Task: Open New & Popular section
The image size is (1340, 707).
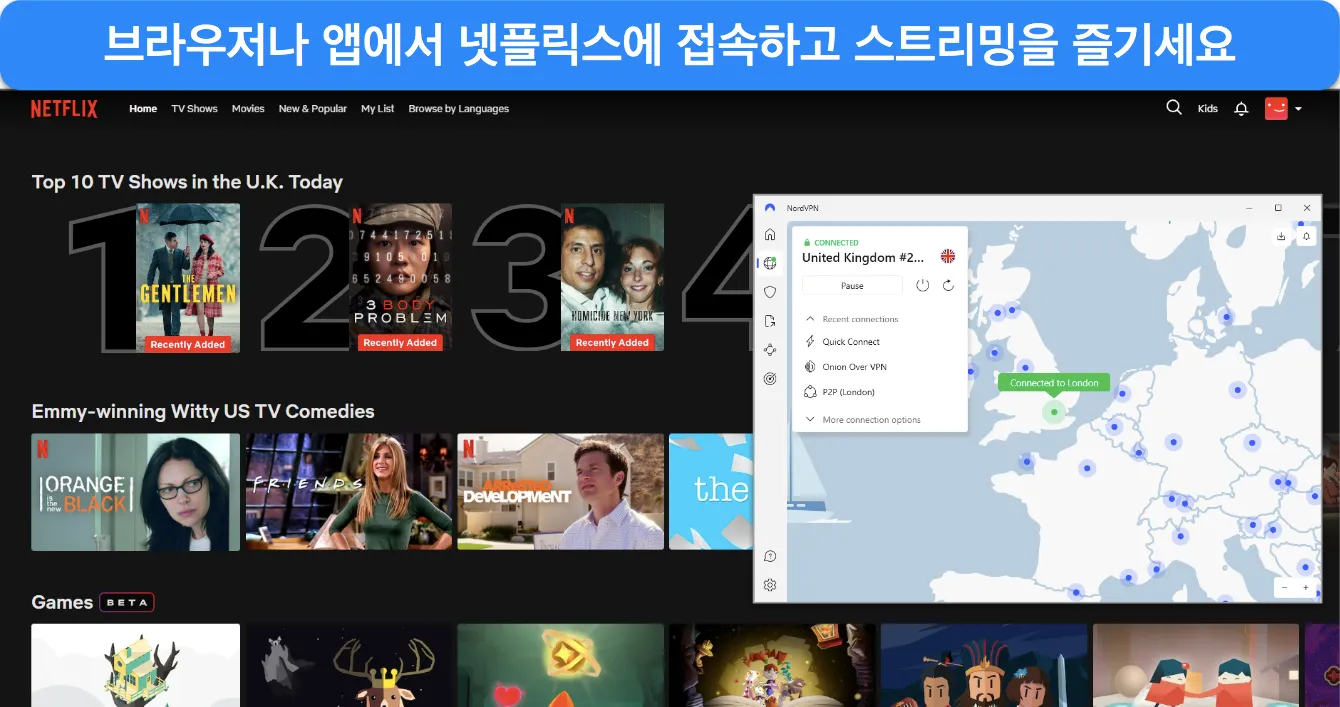Action: pyautogui.click(x=313, y=109)
